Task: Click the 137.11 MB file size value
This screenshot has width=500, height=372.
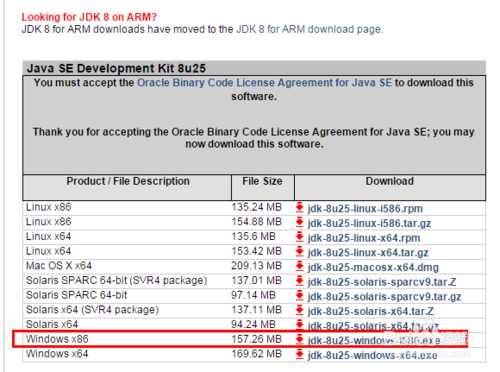Action: (257, 310)
